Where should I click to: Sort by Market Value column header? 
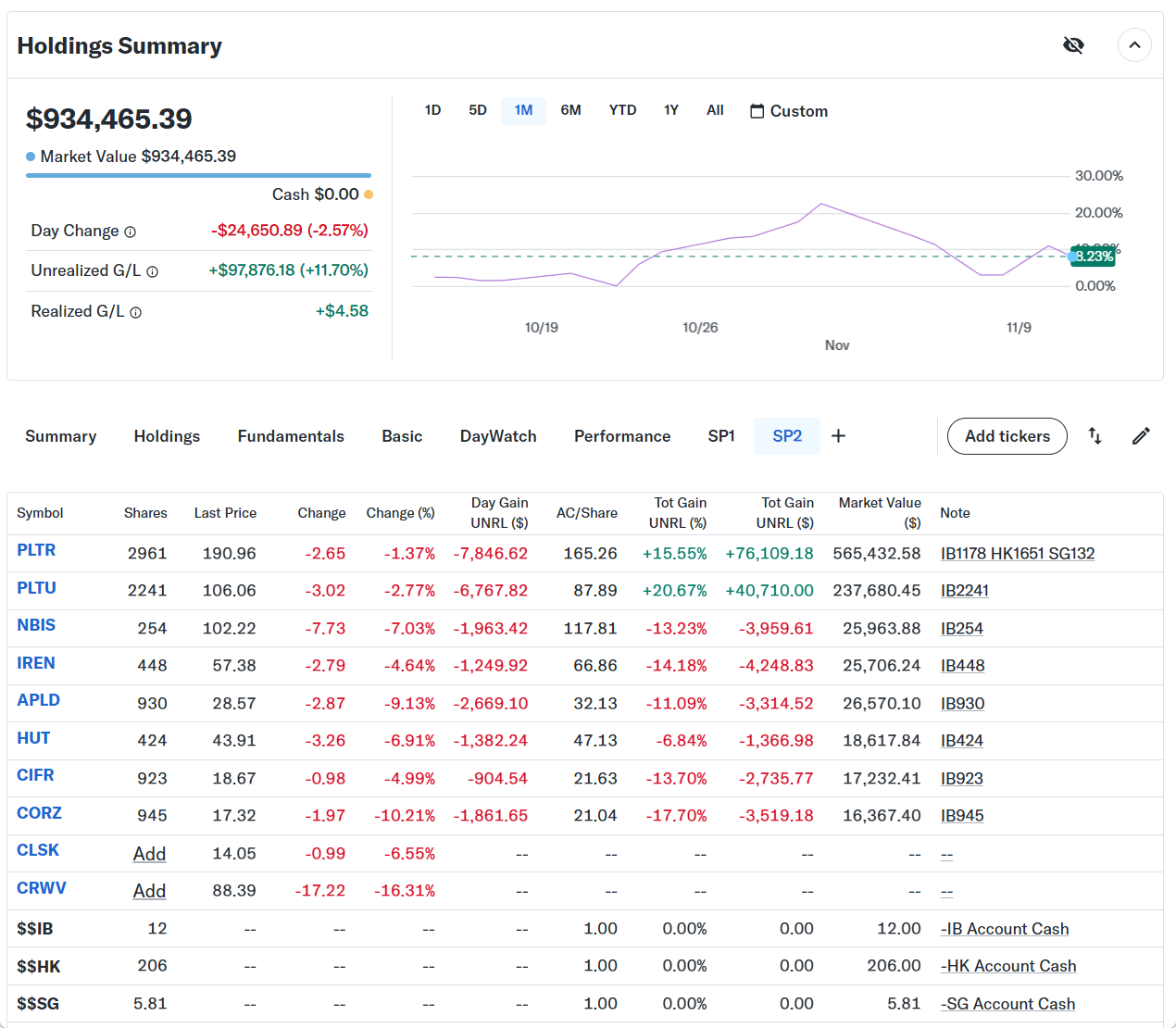coord(879,512)
